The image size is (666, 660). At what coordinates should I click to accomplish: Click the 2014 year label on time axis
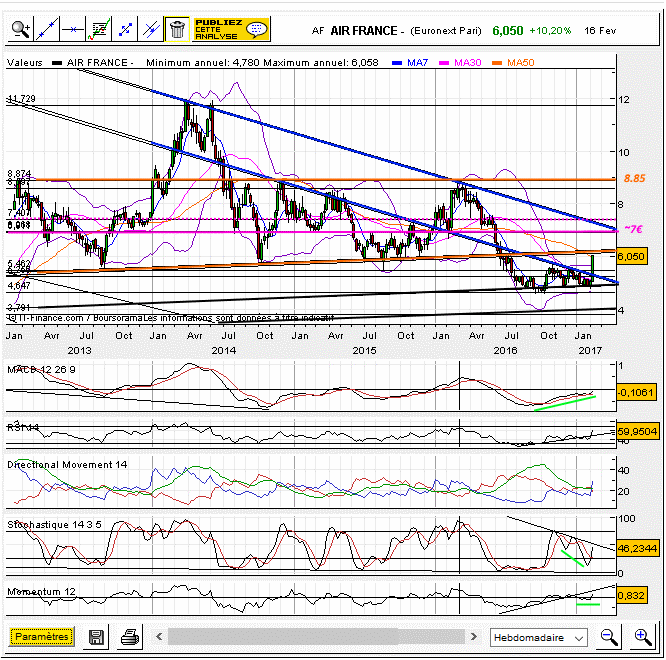pos(224,350)
